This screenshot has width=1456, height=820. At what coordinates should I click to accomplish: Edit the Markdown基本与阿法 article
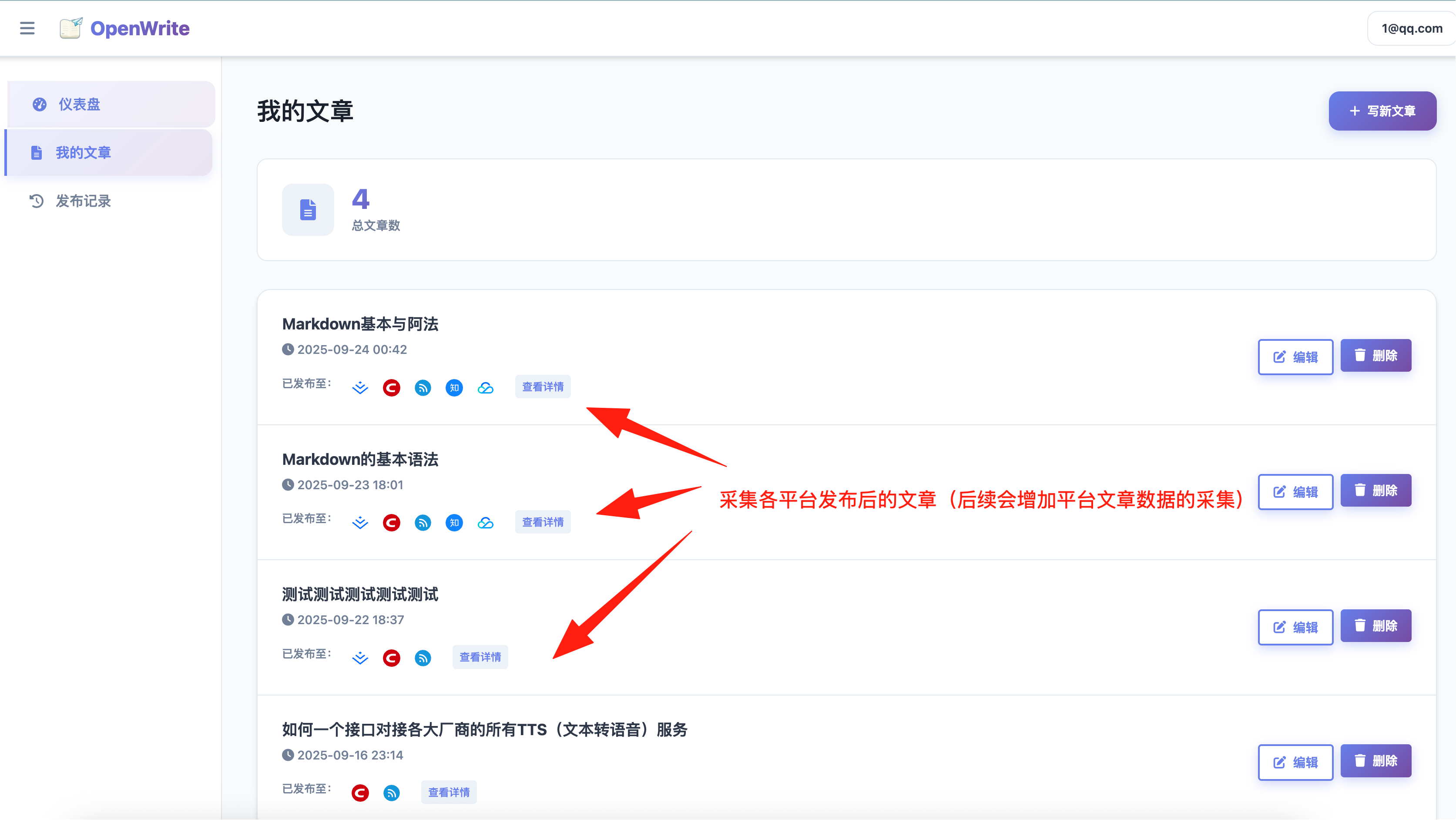(x=1295, y=357)
